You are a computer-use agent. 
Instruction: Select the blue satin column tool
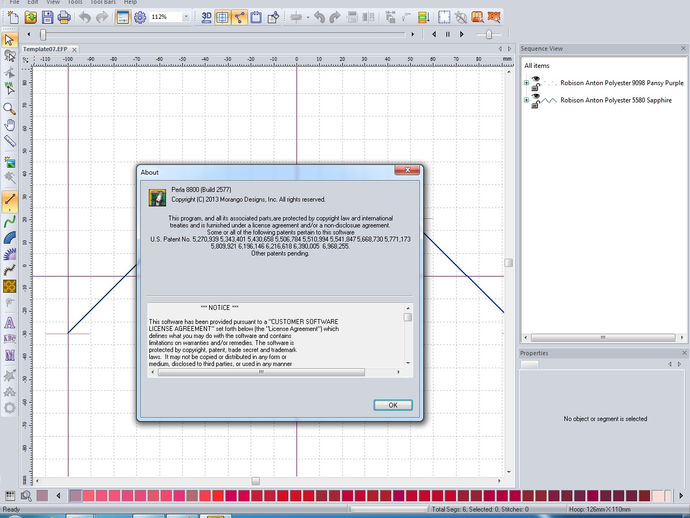click(9, 238)
